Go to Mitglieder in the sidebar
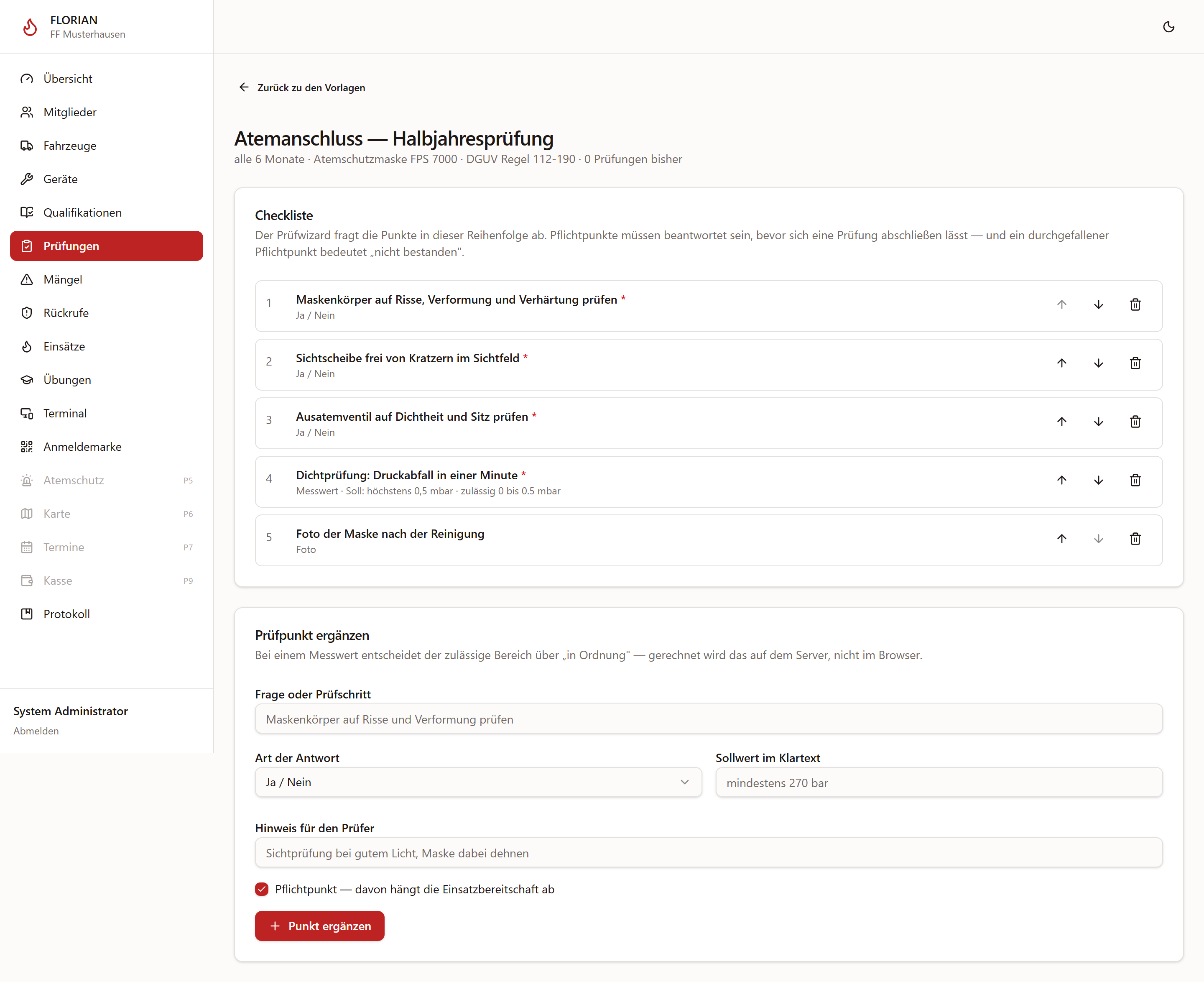Screen dimensions: 1204x982 click(x=106, y=112)
